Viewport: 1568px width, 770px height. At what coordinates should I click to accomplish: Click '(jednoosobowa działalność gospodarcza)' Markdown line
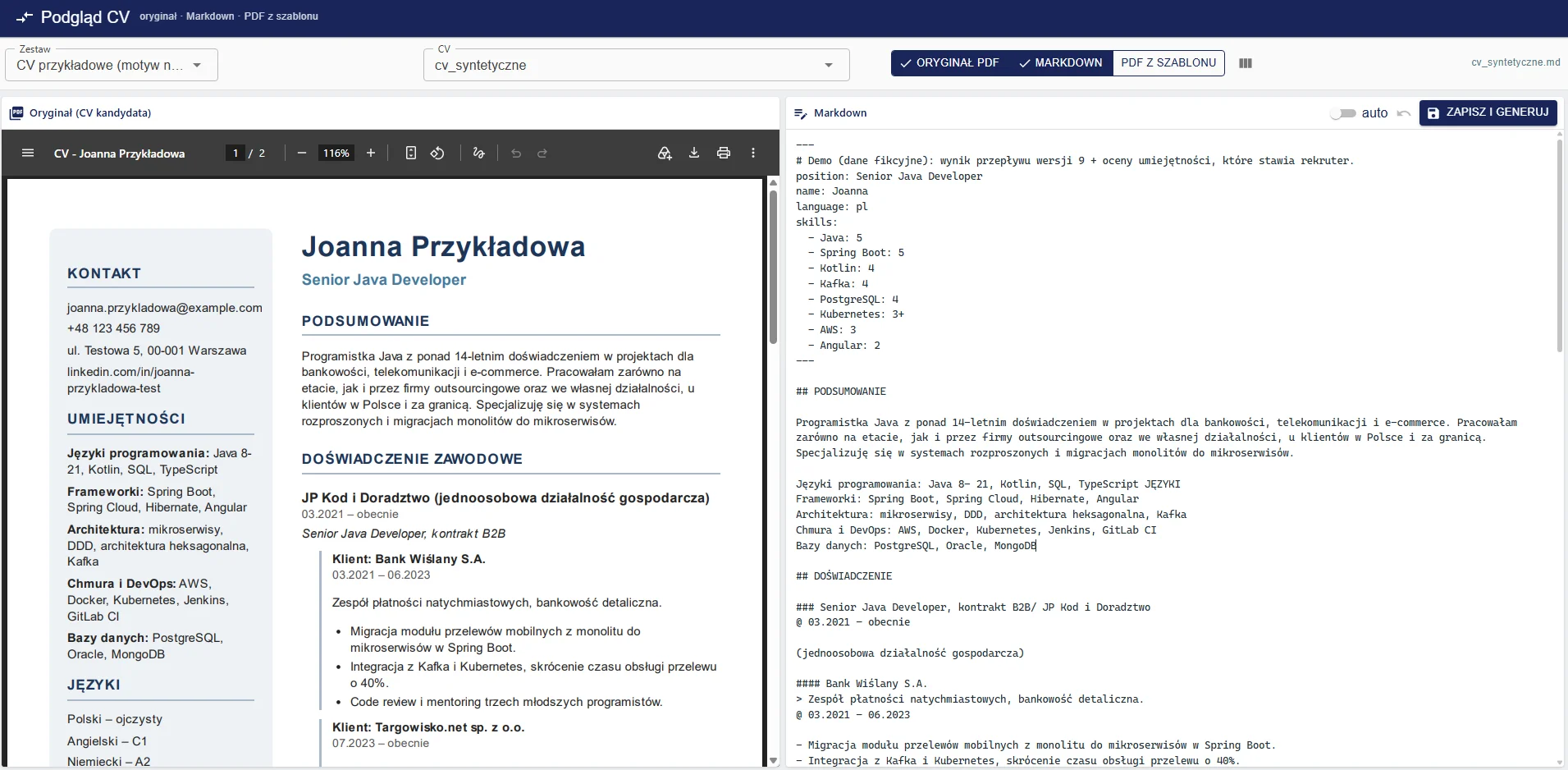[910, 653]
